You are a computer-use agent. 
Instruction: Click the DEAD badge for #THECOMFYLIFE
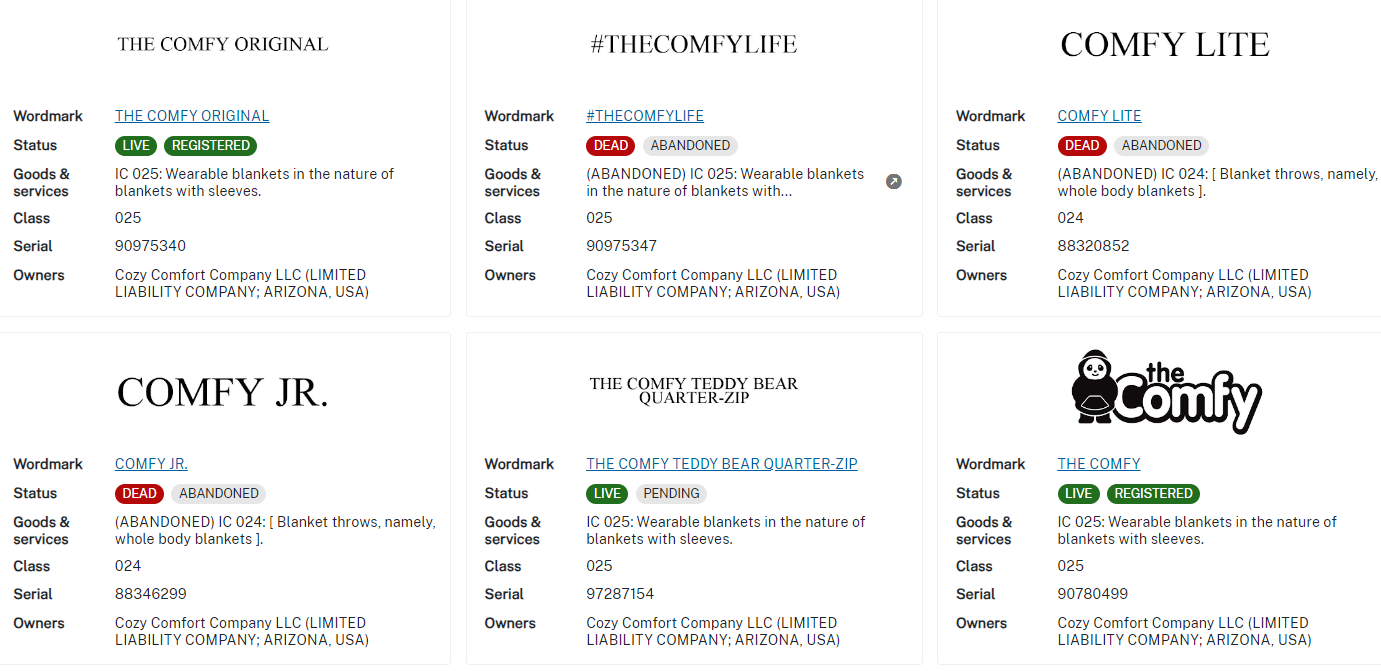(610, 146)
